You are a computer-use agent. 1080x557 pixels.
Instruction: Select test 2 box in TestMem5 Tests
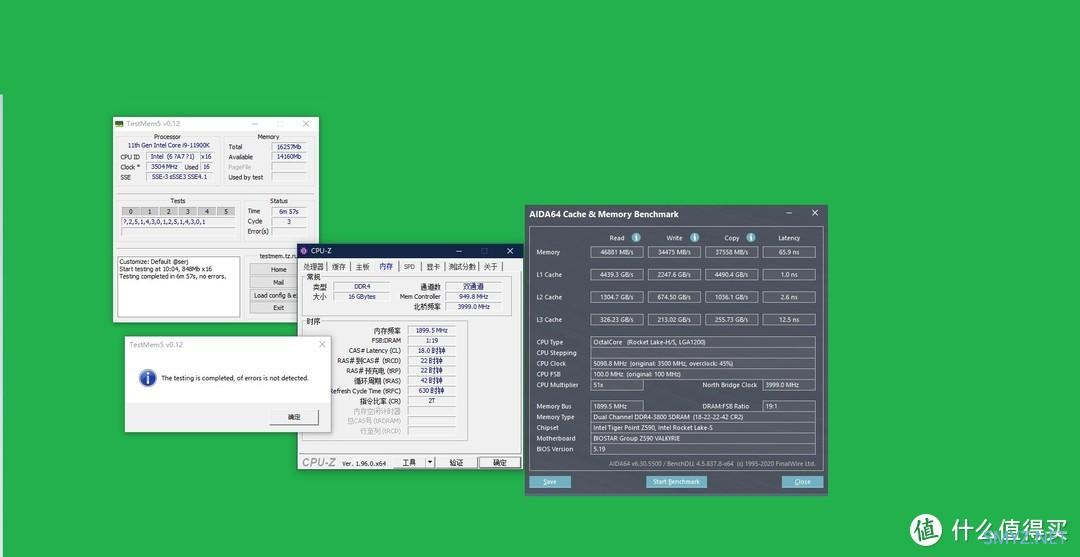169,211
